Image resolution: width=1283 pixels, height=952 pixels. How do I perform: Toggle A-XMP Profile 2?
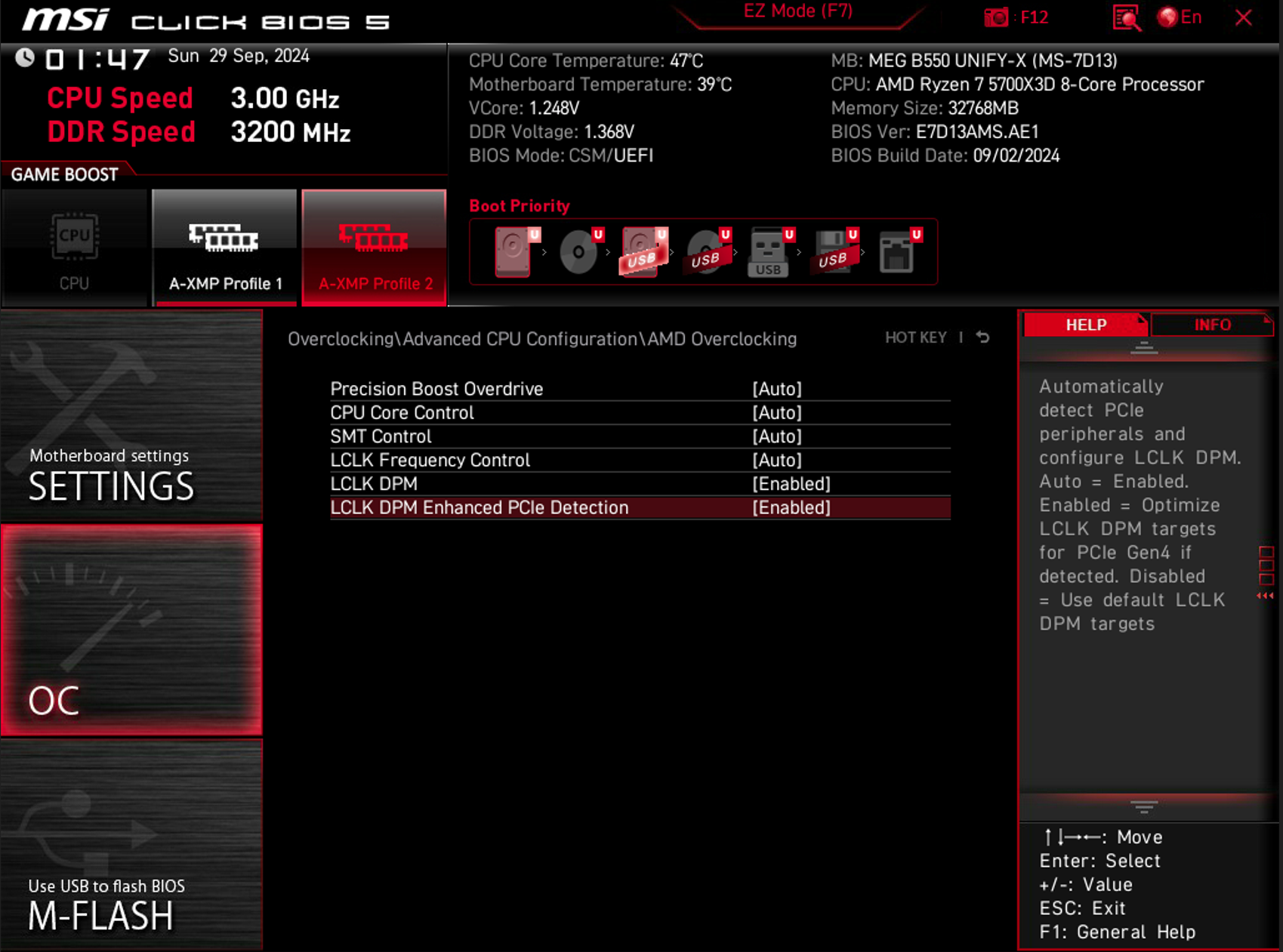(x=374, y=248)
